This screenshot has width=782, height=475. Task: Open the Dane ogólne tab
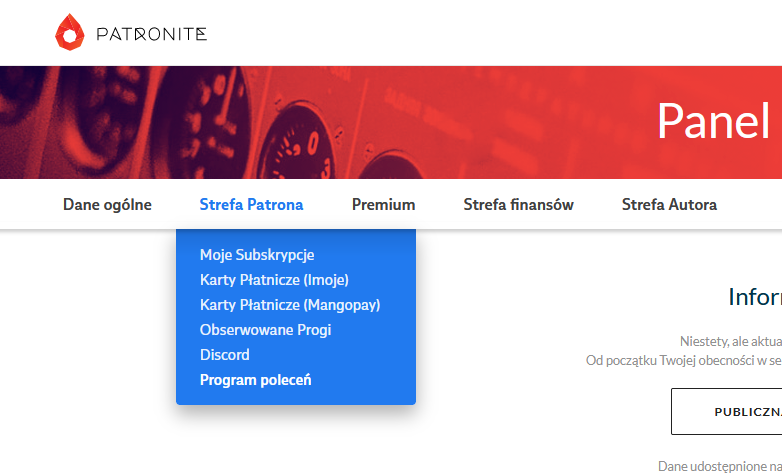coord(107,205)
